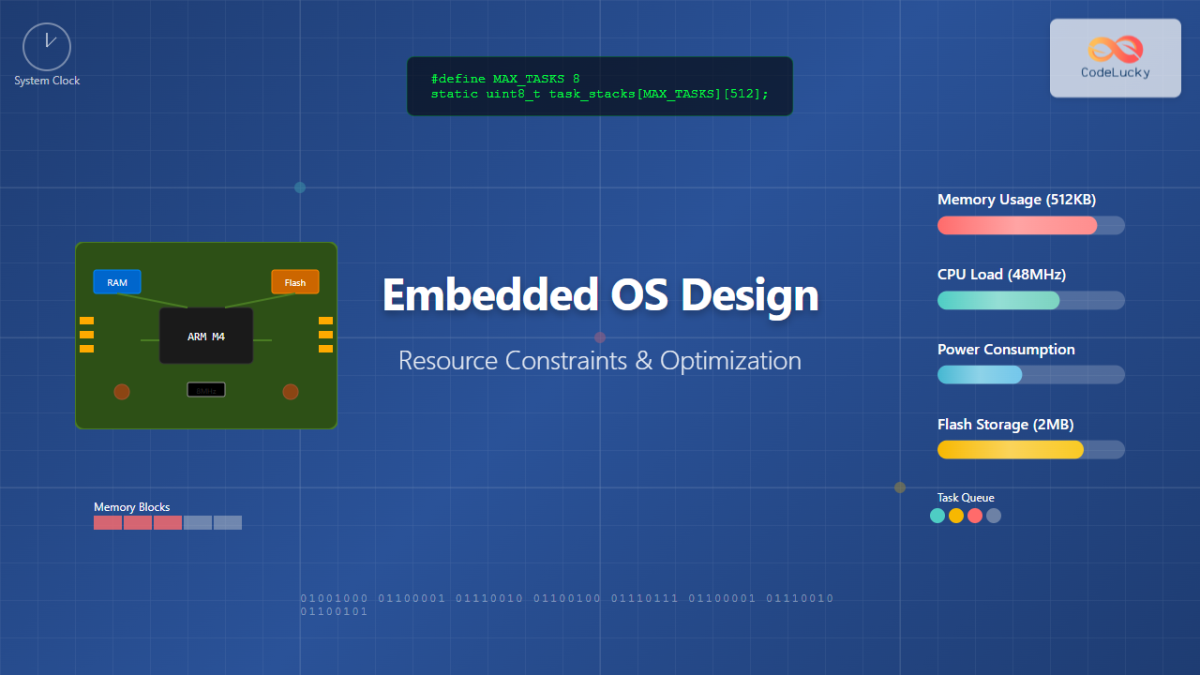Click the small black port below ARM M4

pyautogui.click(x=206, y=390)
